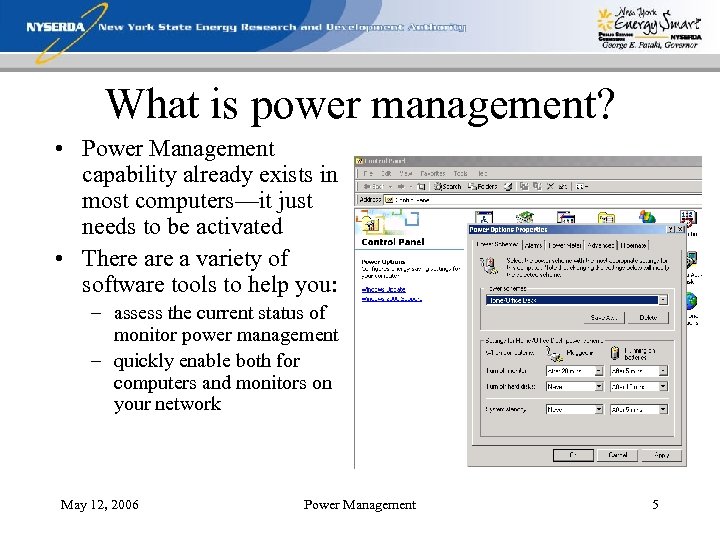Open the Add/Remove Hardware control panel icon

coord(524,217)
